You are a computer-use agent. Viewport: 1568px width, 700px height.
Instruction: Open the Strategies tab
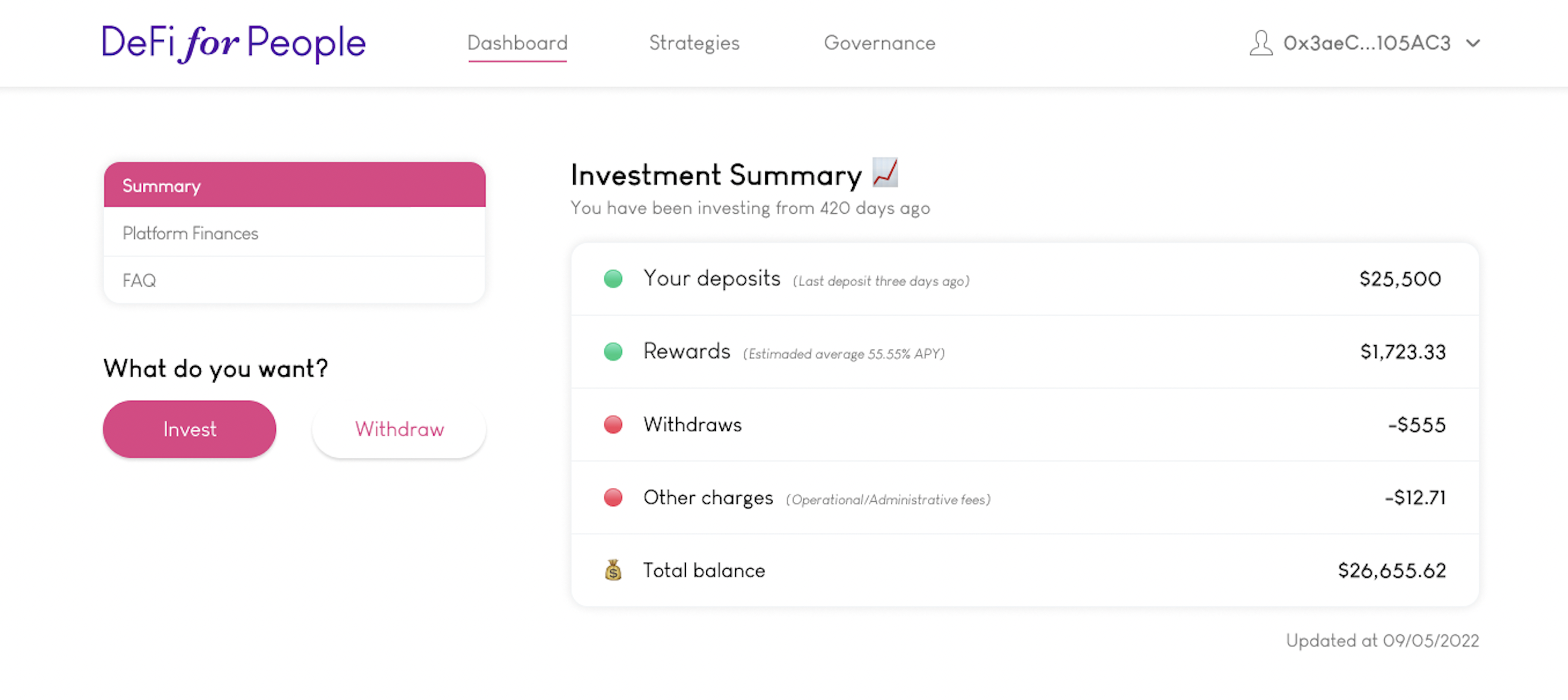pyautogui.click(x=694, y=43)
